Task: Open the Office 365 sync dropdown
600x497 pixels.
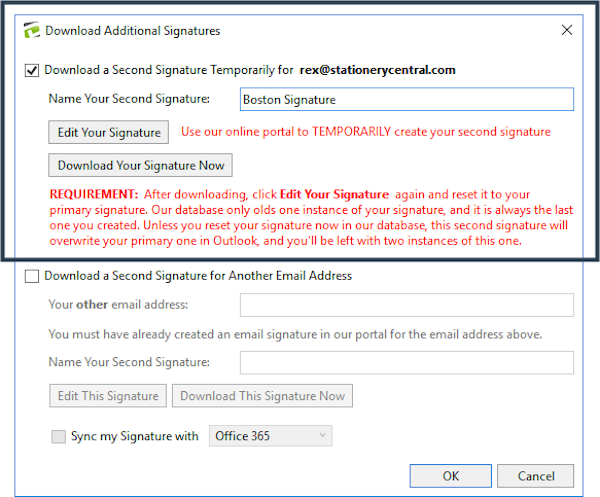Action: click(x=270, y=436)
